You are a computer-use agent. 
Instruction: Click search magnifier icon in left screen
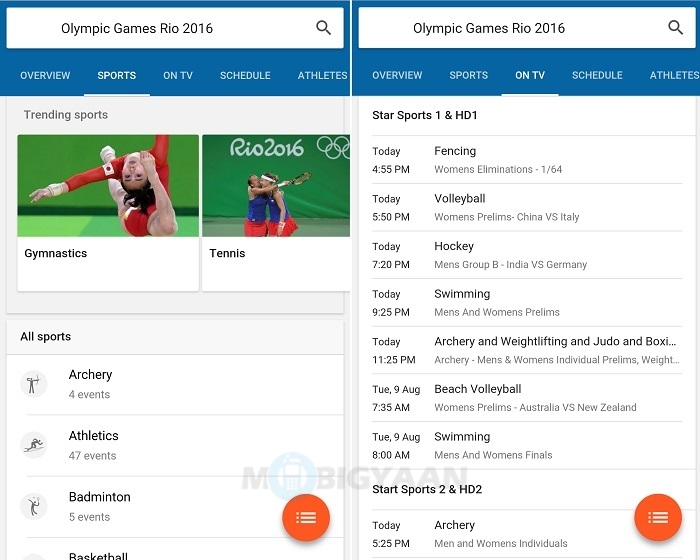[323, 28]
